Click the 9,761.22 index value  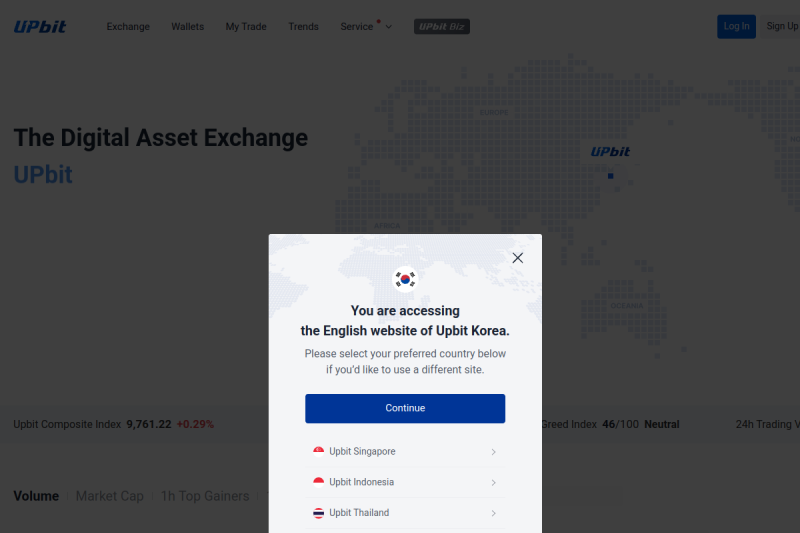[149, 424]
